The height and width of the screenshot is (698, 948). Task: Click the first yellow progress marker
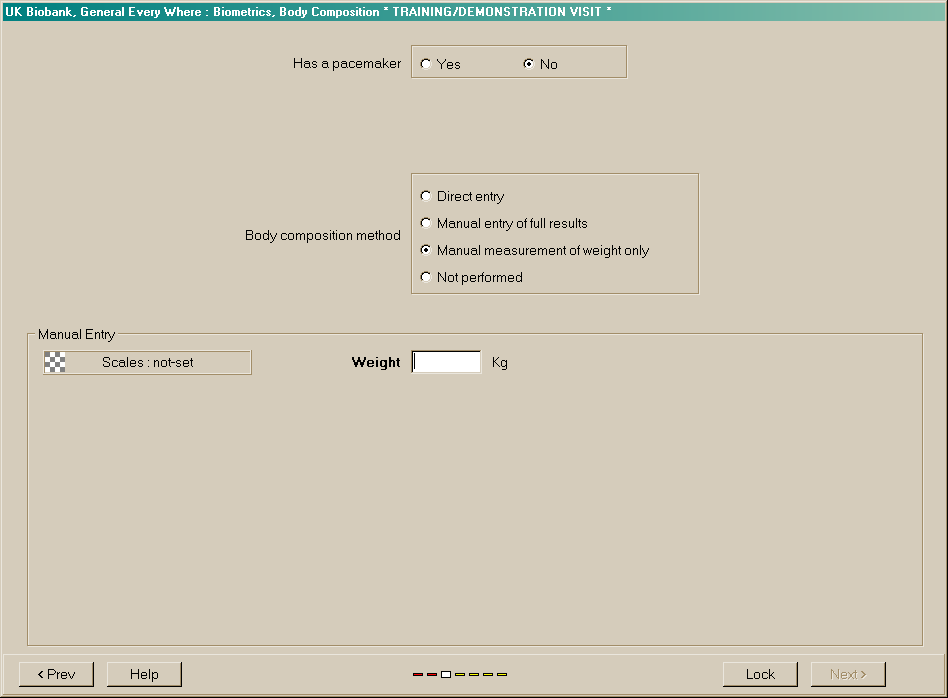click(460, 674)
